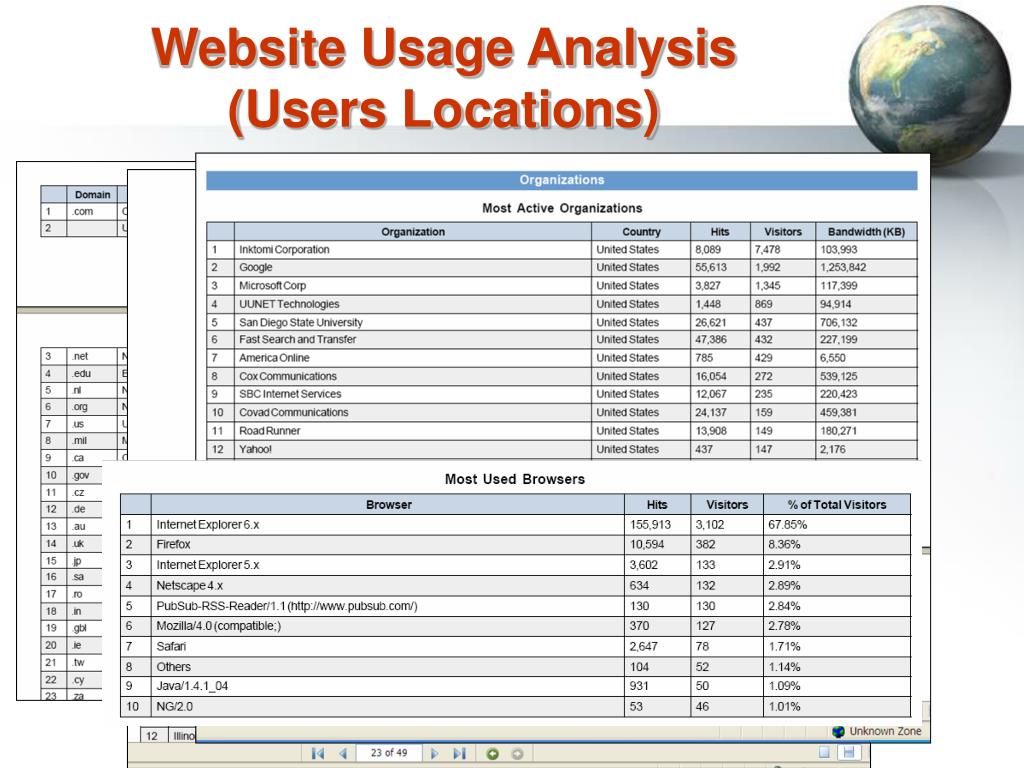Select the Road Runner row
The image size is (1024, 768).
[x=562, y=431]
